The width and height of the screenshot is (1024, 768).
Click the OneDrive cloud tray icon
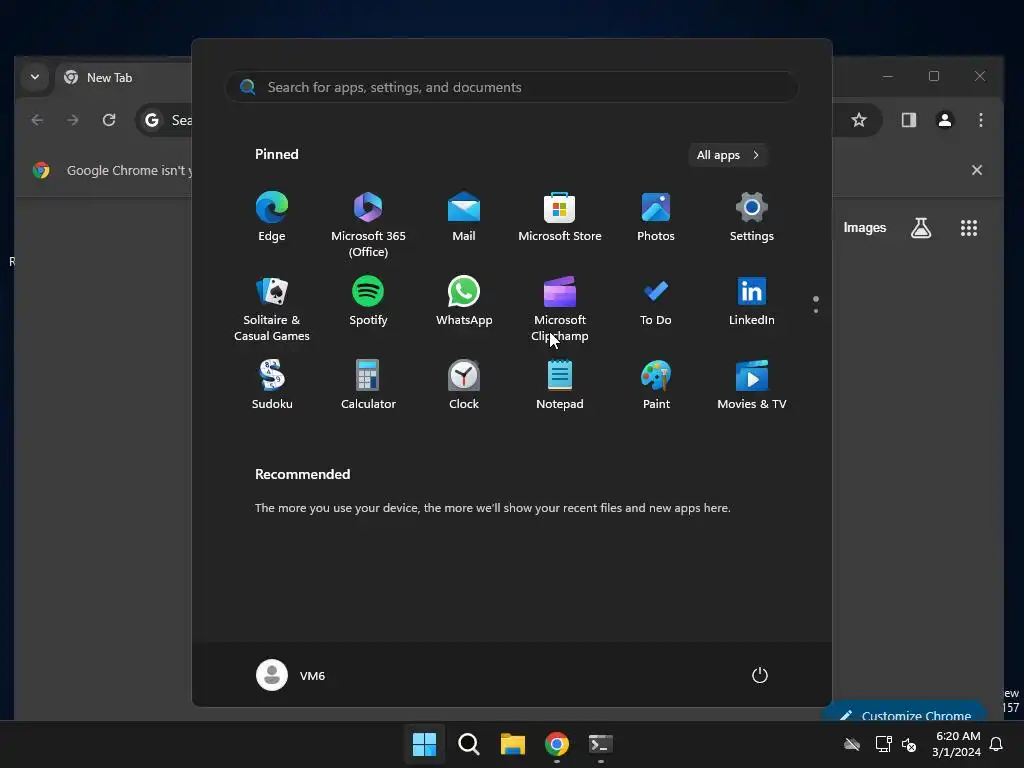coord(852,744)
